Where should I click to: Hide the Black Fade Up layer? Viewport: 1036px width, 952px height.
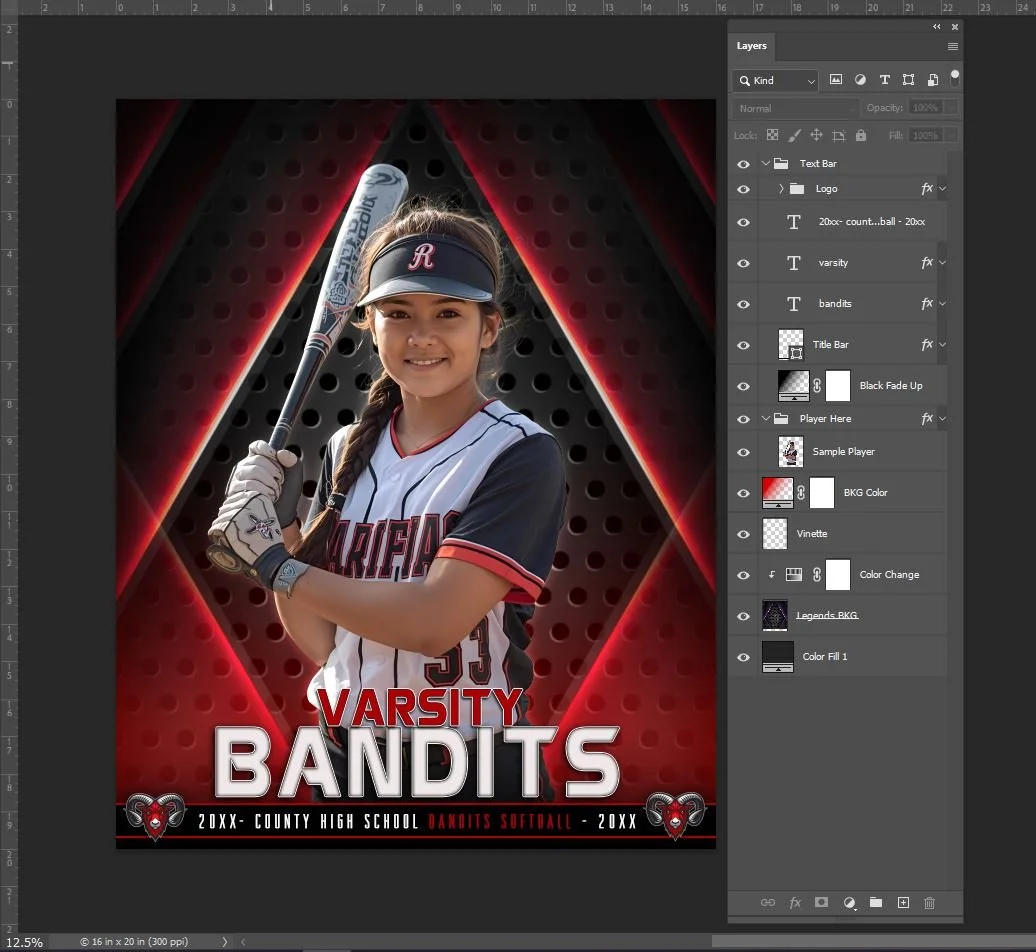coord(743,386)
